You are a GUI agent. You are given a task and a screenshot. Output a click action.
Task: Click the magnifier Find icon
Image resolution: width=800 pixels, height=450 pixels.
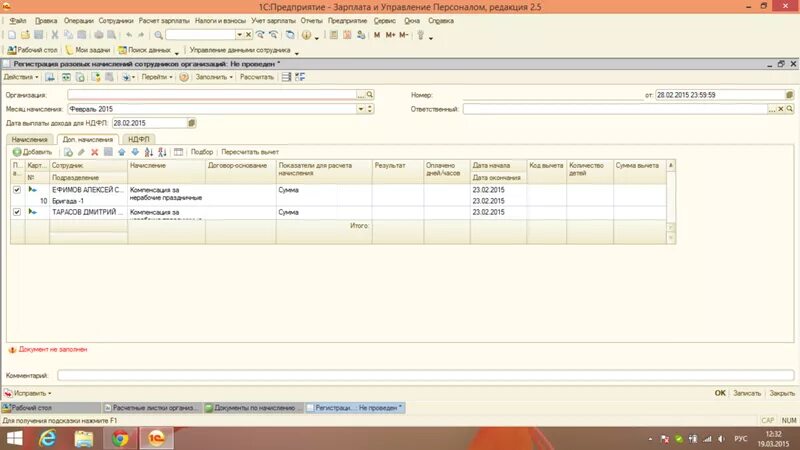pyautogui.click(x=159, y=35)
